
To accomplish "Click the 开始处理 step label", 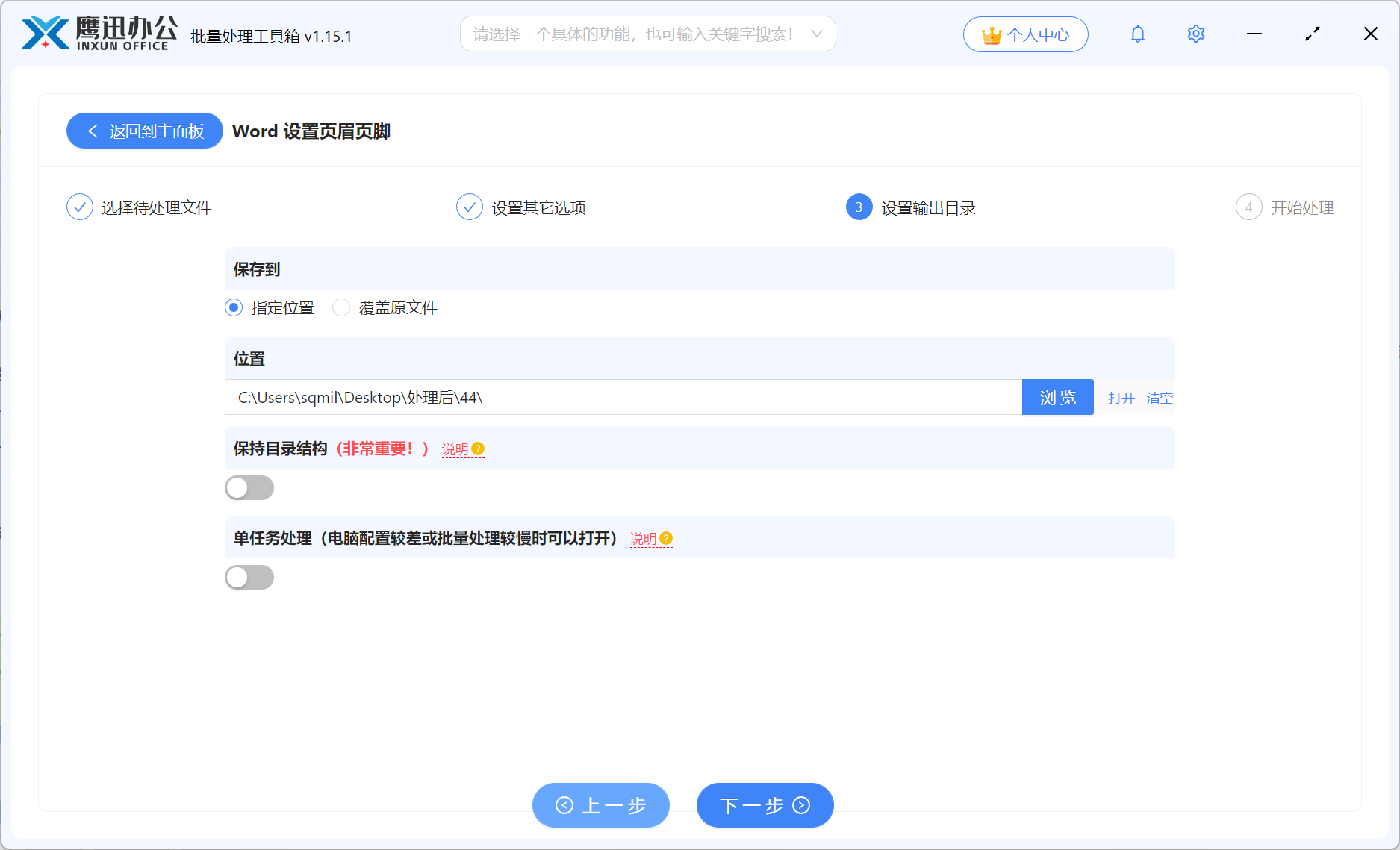I will coord(1302,208).
